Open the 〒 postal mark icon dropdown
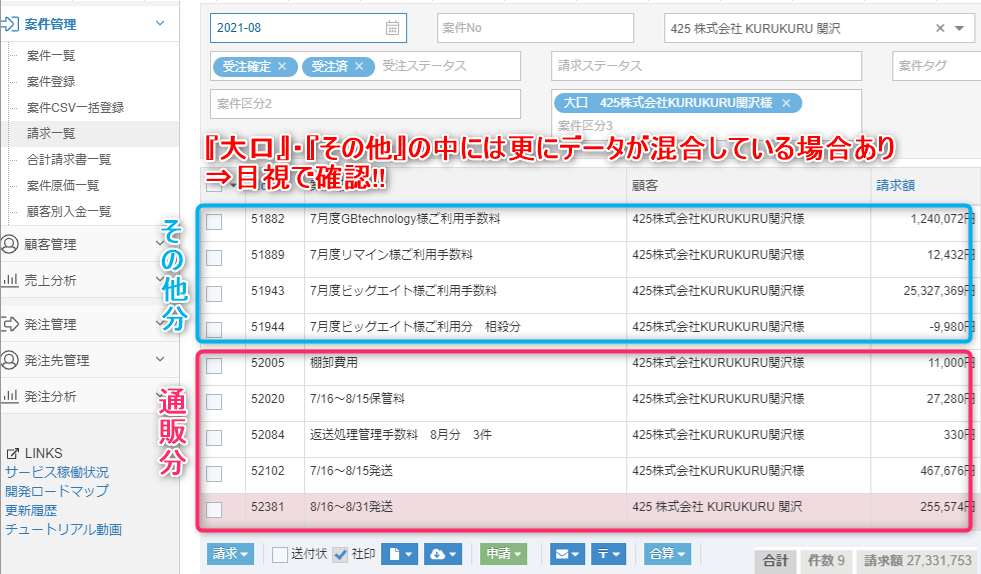The width and height of the screenshot is (981, 574). coord(609,554)
